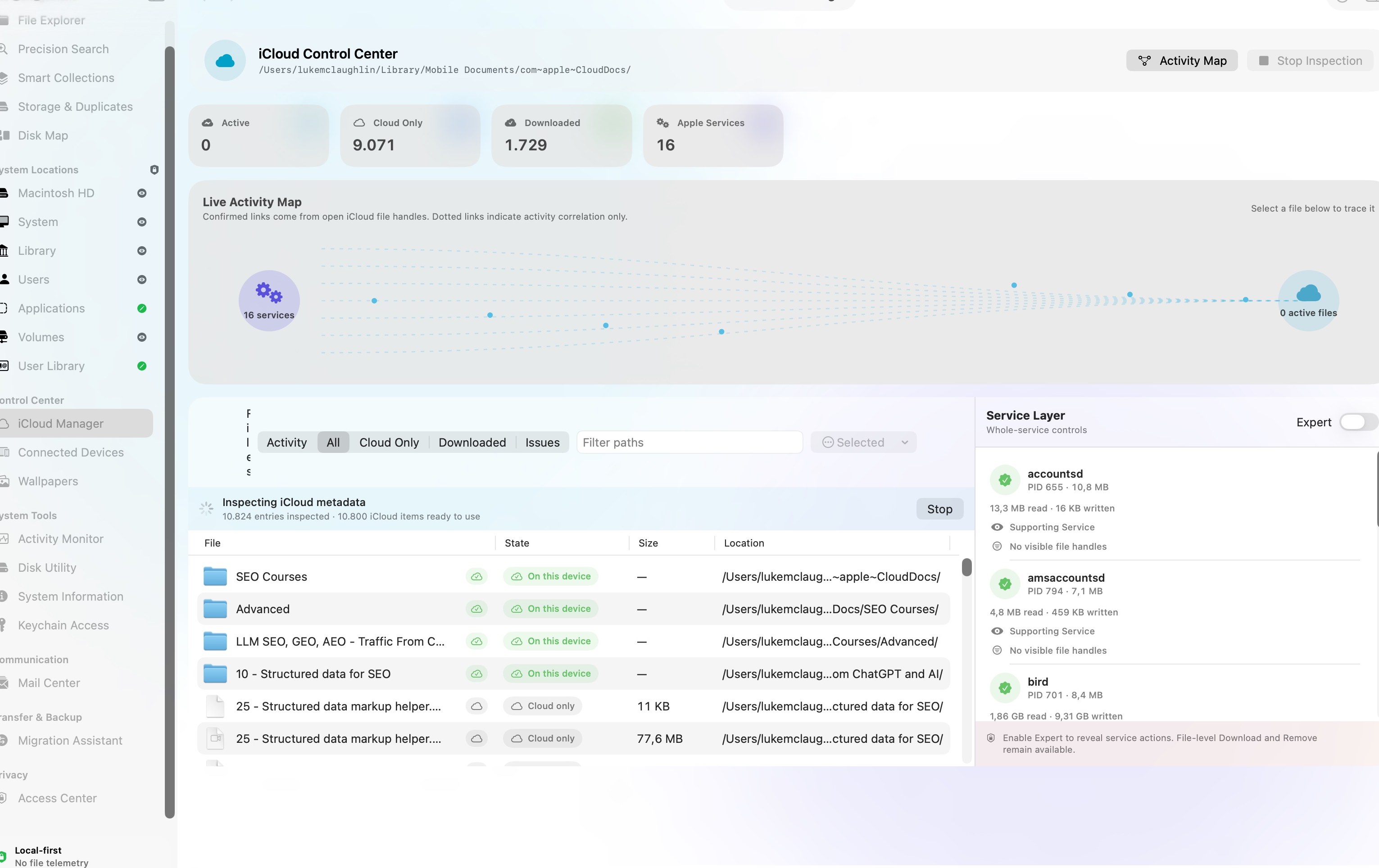This screenshot has height=868, width=1379.
Task: Click the Advanced folder icon
Action: 215,609
